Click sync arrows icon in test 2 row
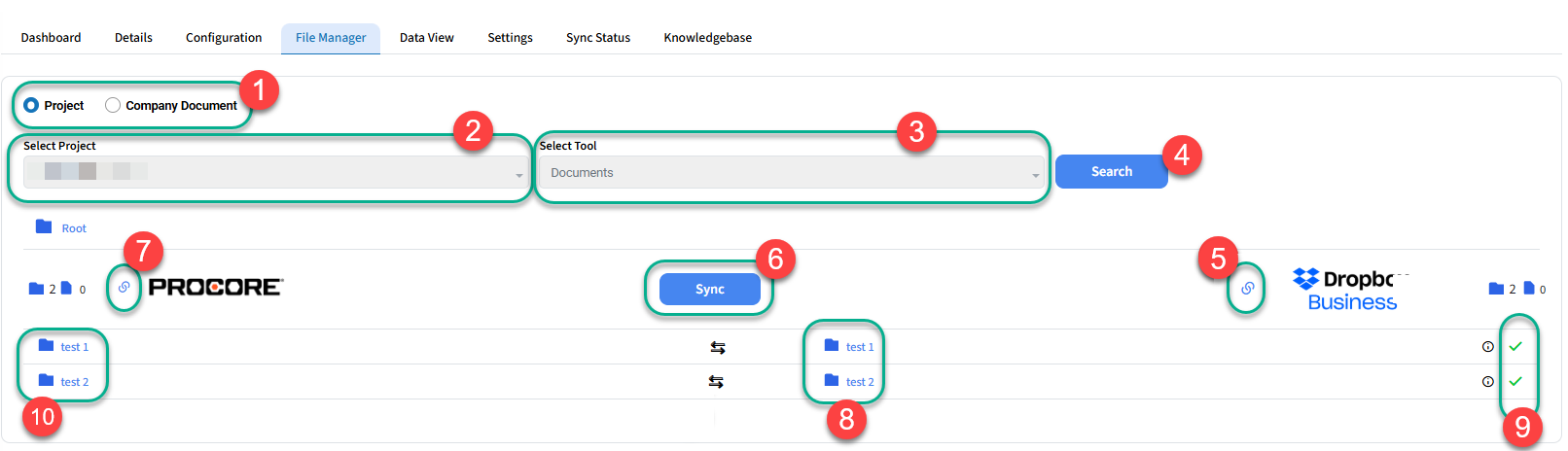 click(716, 382)
